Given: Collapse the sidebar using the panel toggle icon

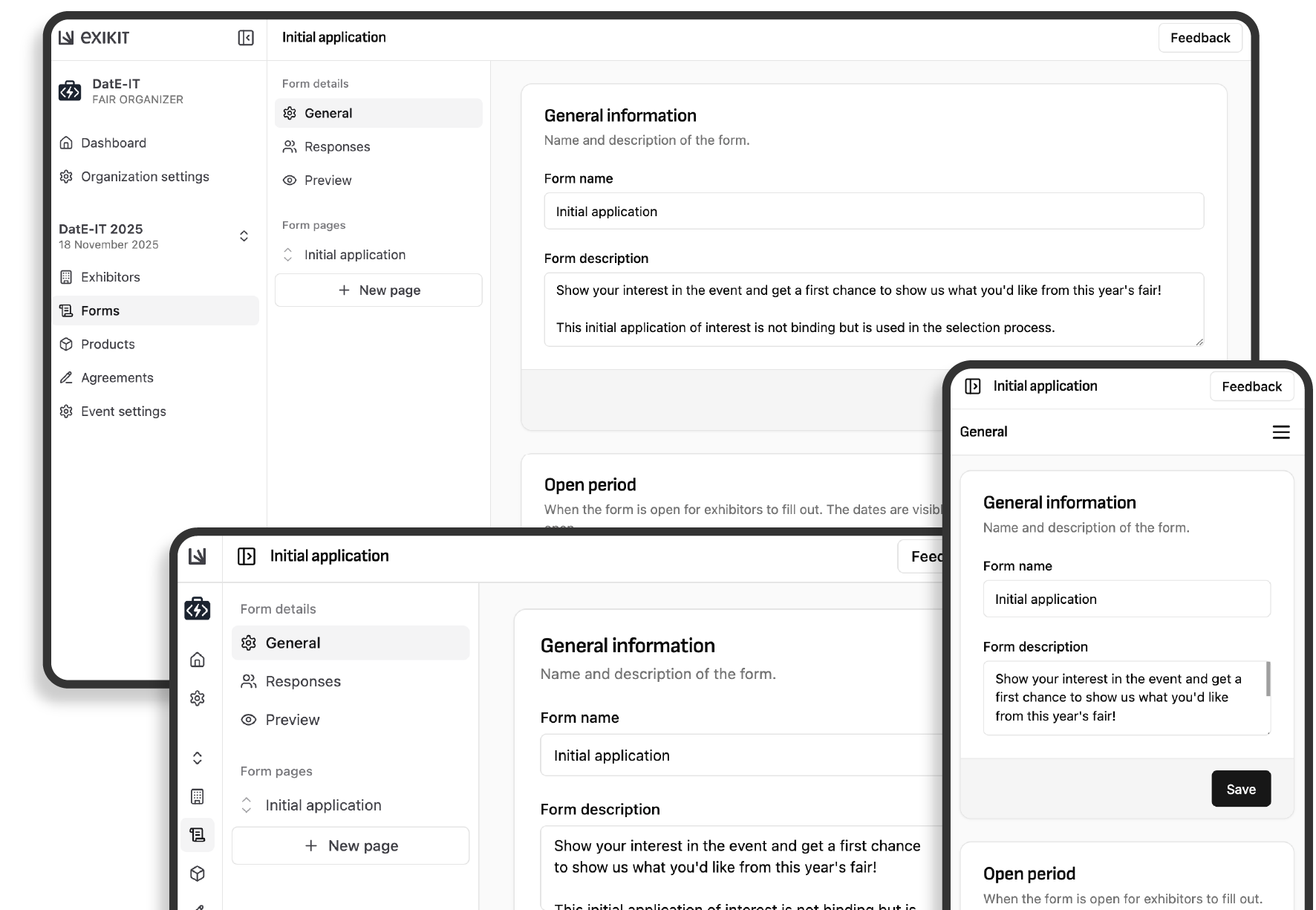Looking at the screenshot, I should (246, 36).
